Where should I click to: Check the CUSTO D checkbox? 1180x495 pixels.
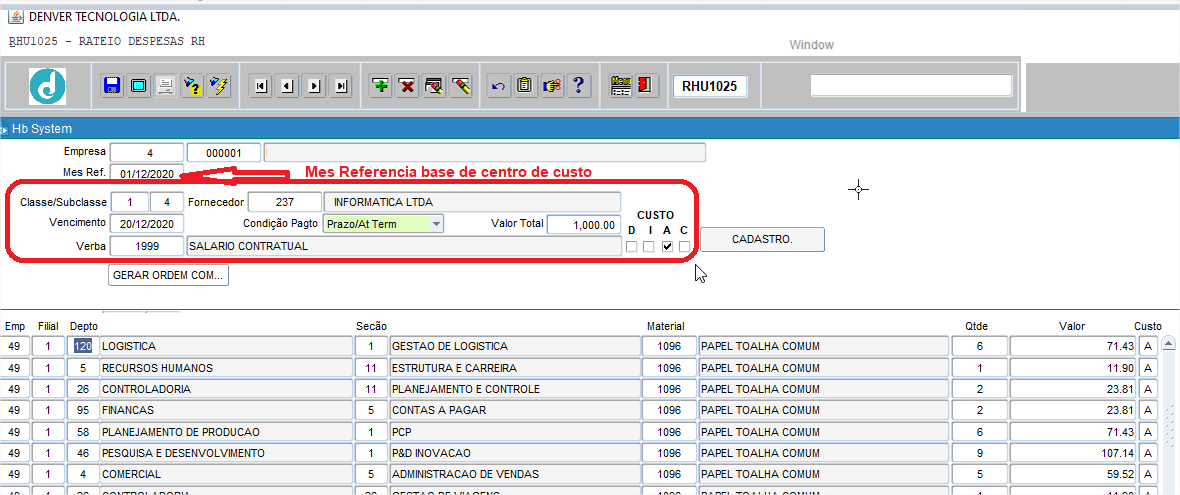click(x=631, y=246)
